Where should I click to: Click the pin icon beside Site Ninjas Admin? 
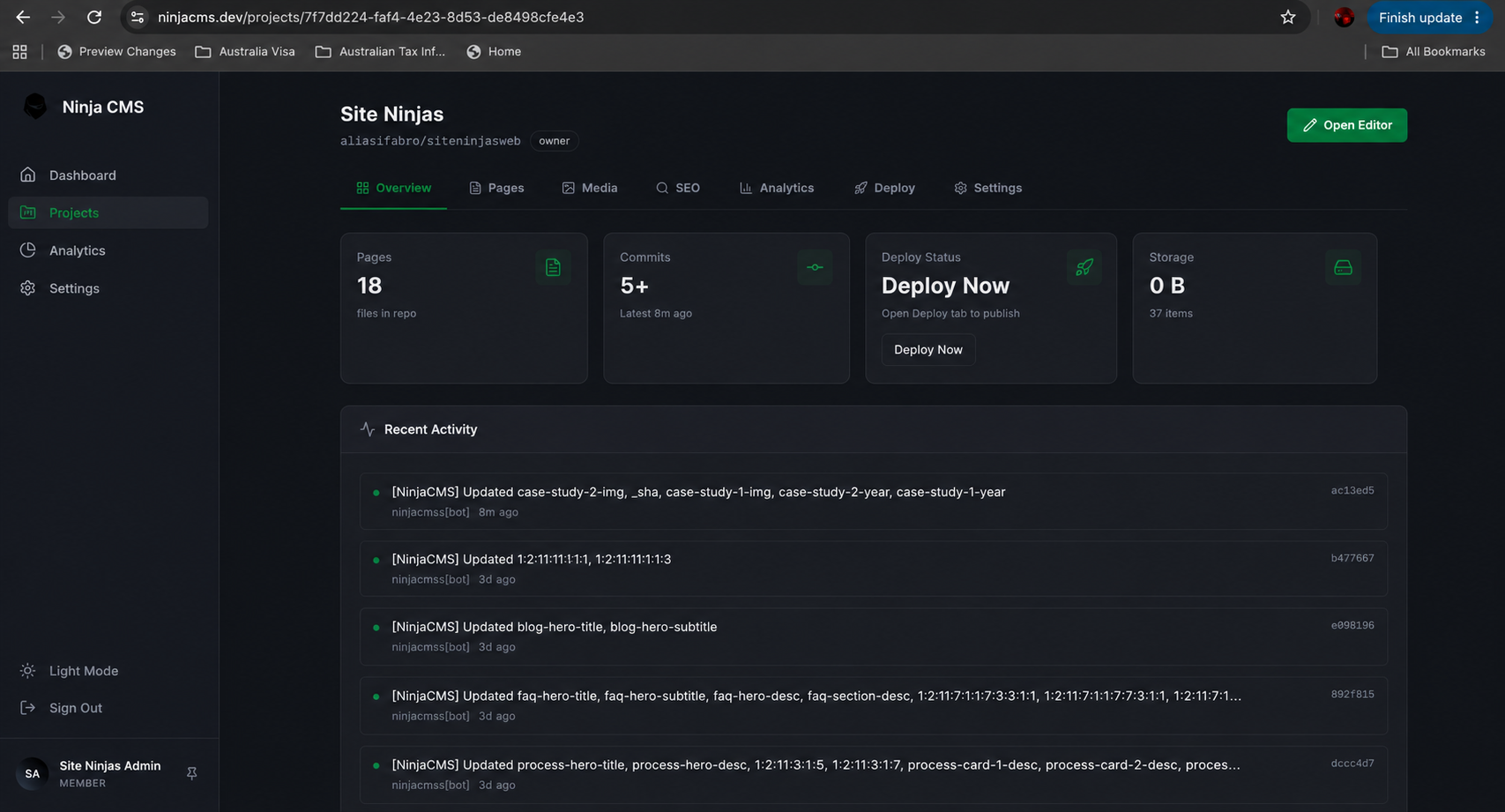[191, 773]
